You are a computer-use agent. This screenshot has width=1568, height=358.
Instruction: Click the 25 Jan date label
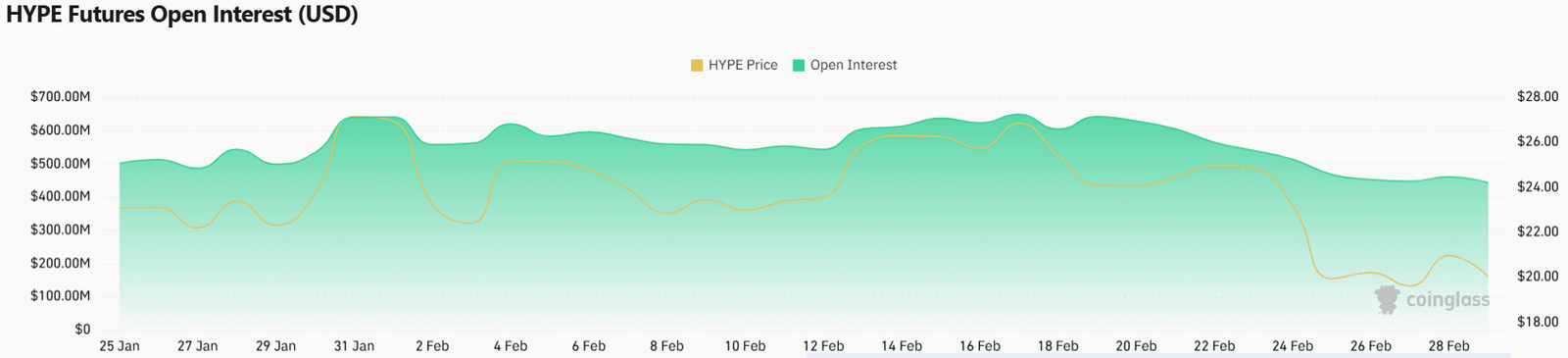[120, 346]
